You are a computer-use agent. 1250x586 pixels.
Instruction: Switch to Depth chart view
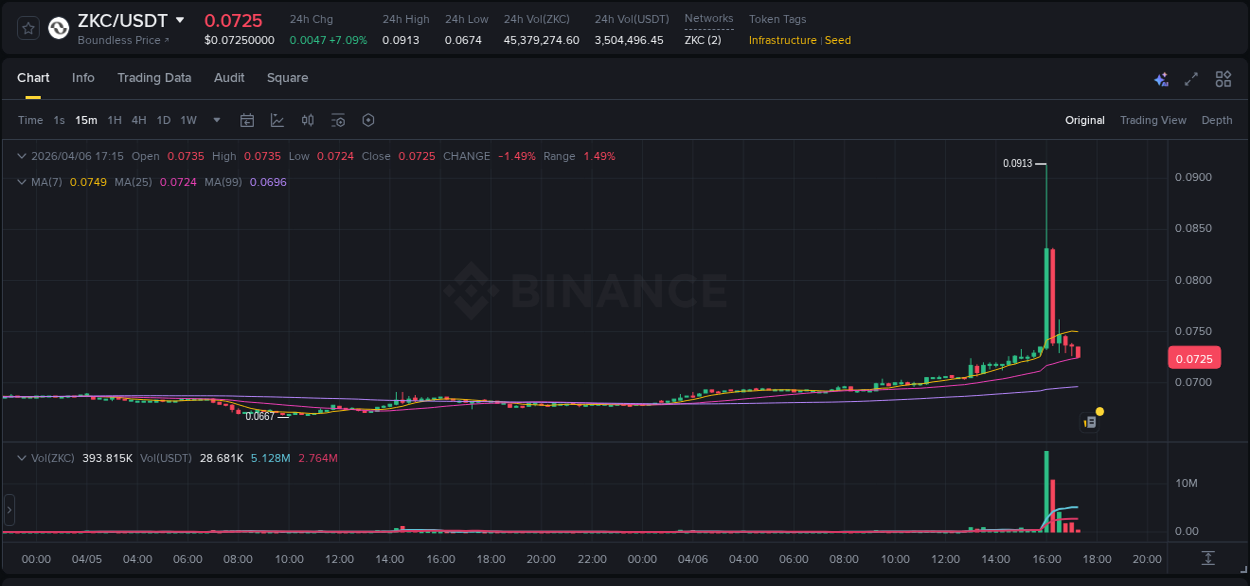[x=1217, y=120]
